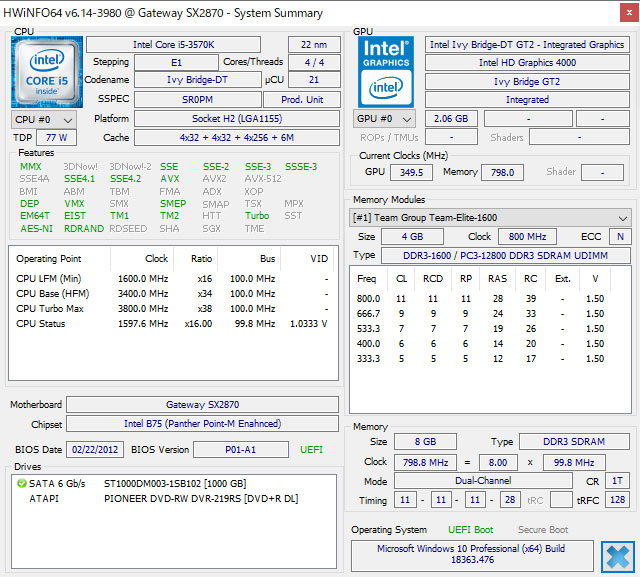The image size is (640, 577).
Task: Click the 22 nm process field
Action: [x=314, y=44]
